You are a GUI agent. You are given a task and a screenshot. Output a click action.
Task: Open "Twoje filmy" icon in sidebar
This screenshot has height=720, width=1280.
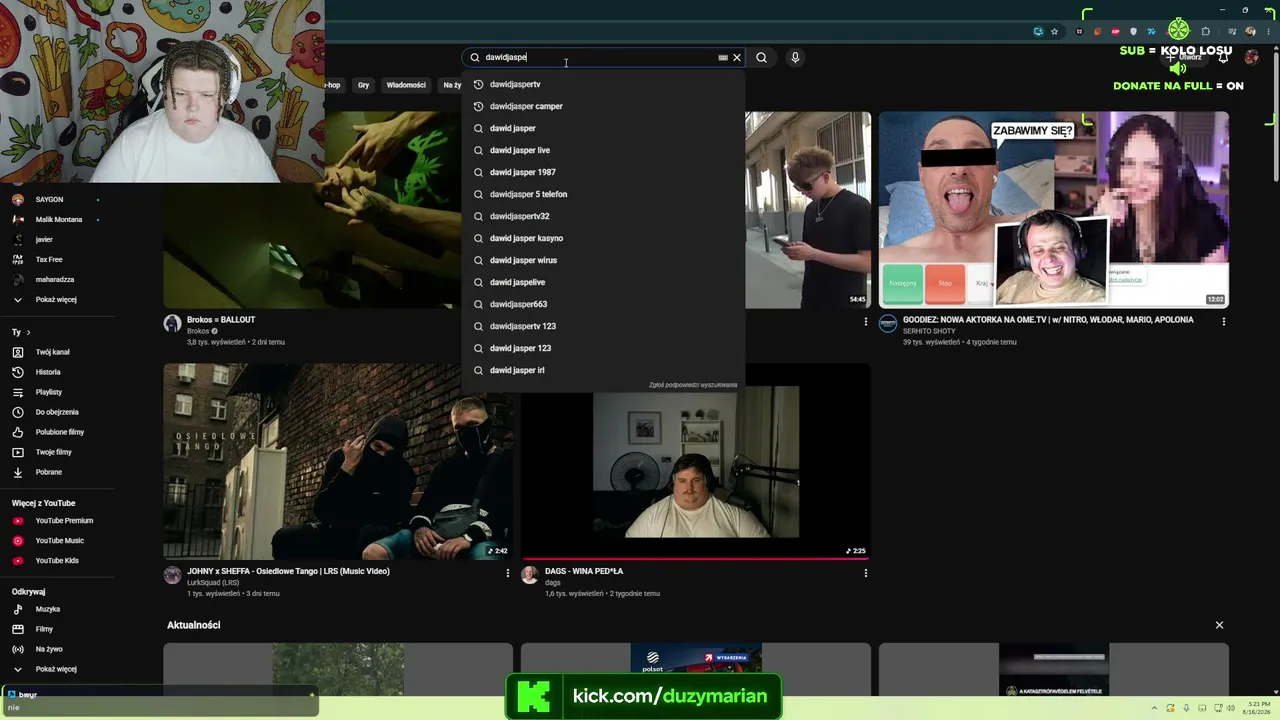coord(18,452)
